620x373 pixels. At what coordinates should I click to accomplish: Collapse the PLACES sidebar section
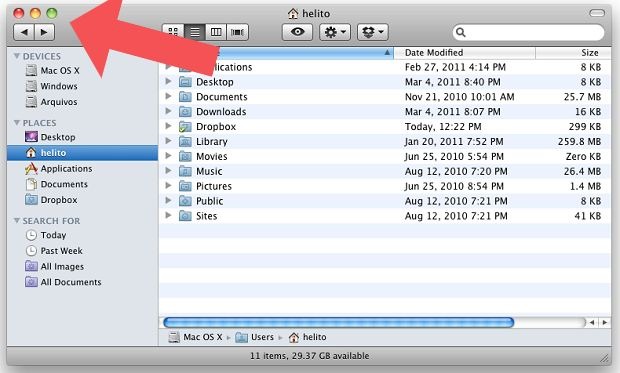coord(17,123)
